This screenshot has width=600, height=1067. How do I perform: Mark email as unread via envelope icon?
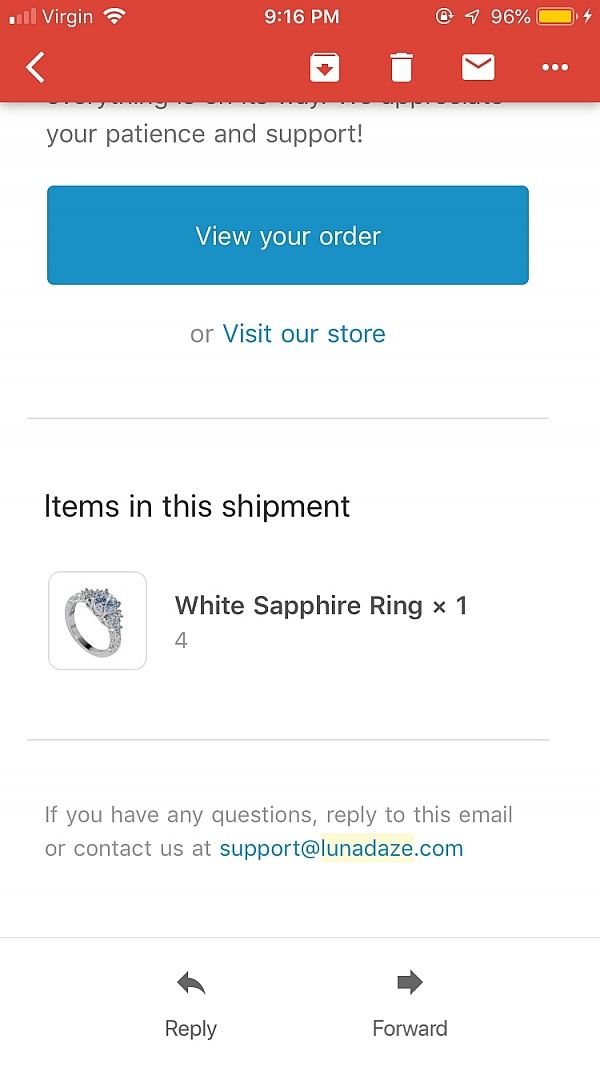pyautogui.click(x=478, y=67)
